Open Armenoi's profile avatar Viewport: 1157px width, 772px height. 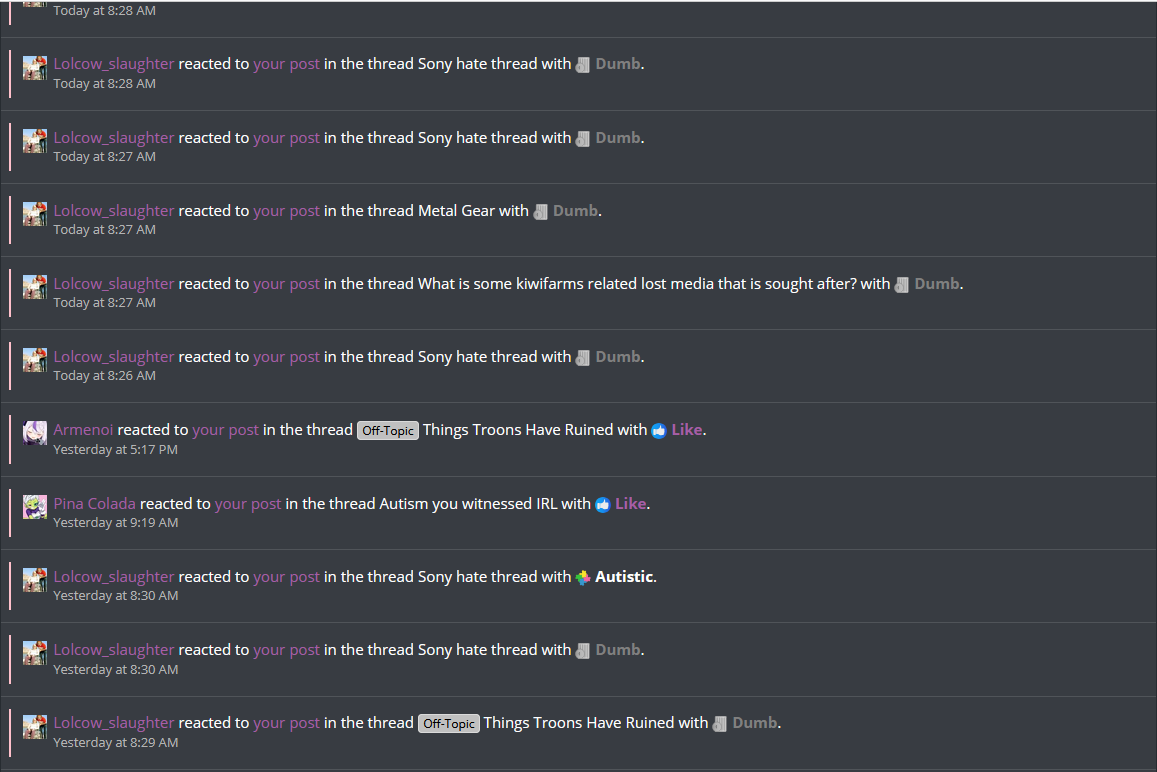coord(35,433)
